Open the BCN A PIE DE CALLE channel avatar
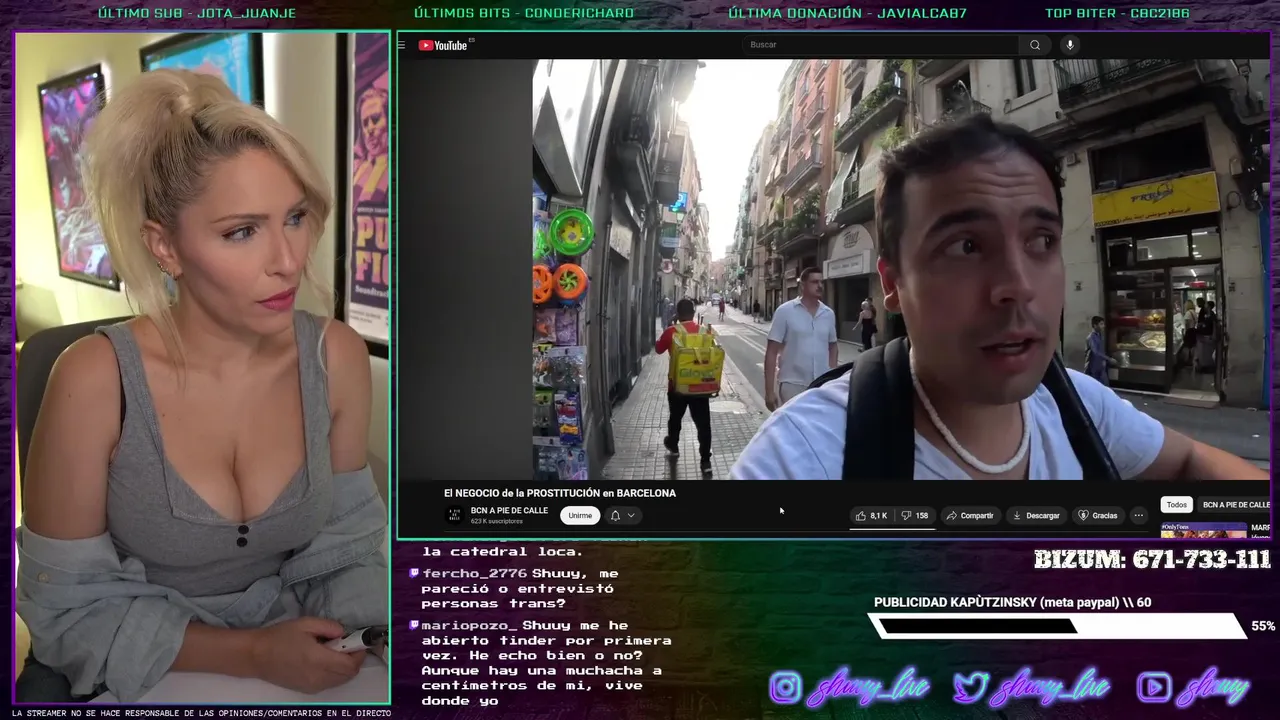Screen dimensions: 1280x720 454,515
